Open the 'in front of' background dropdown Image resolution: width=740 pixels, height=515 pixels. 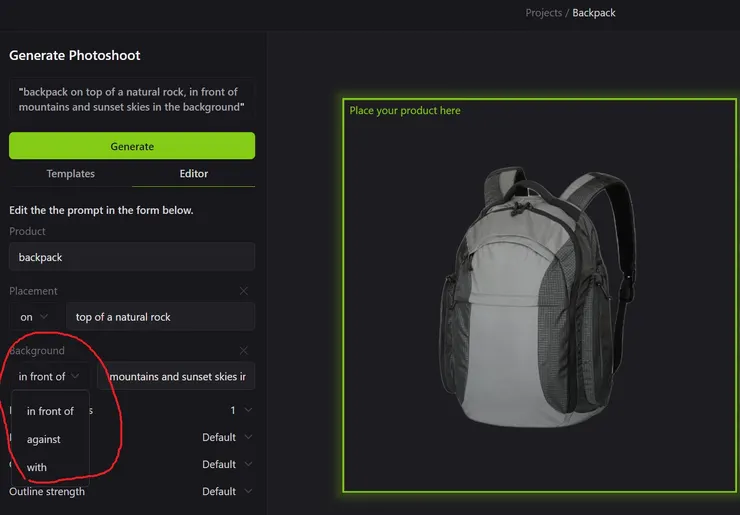(x=48, y=377)
